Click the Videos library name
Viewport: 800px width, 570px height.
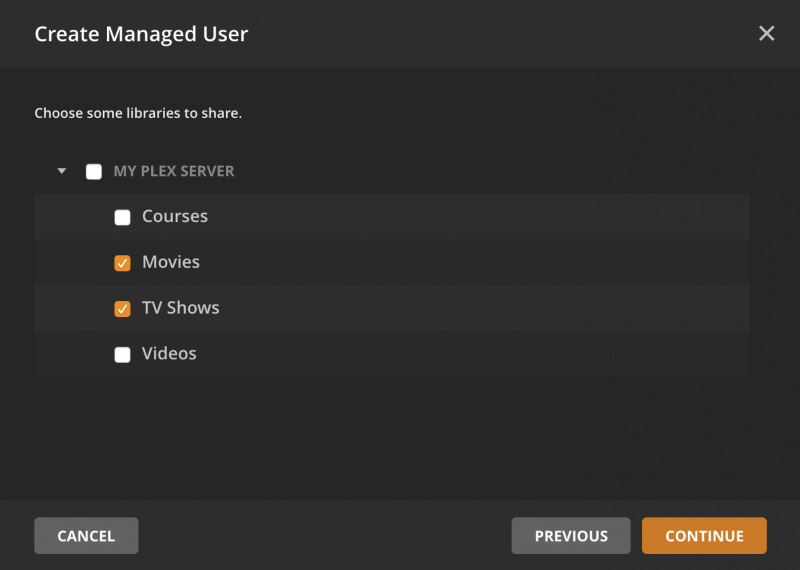169,353
